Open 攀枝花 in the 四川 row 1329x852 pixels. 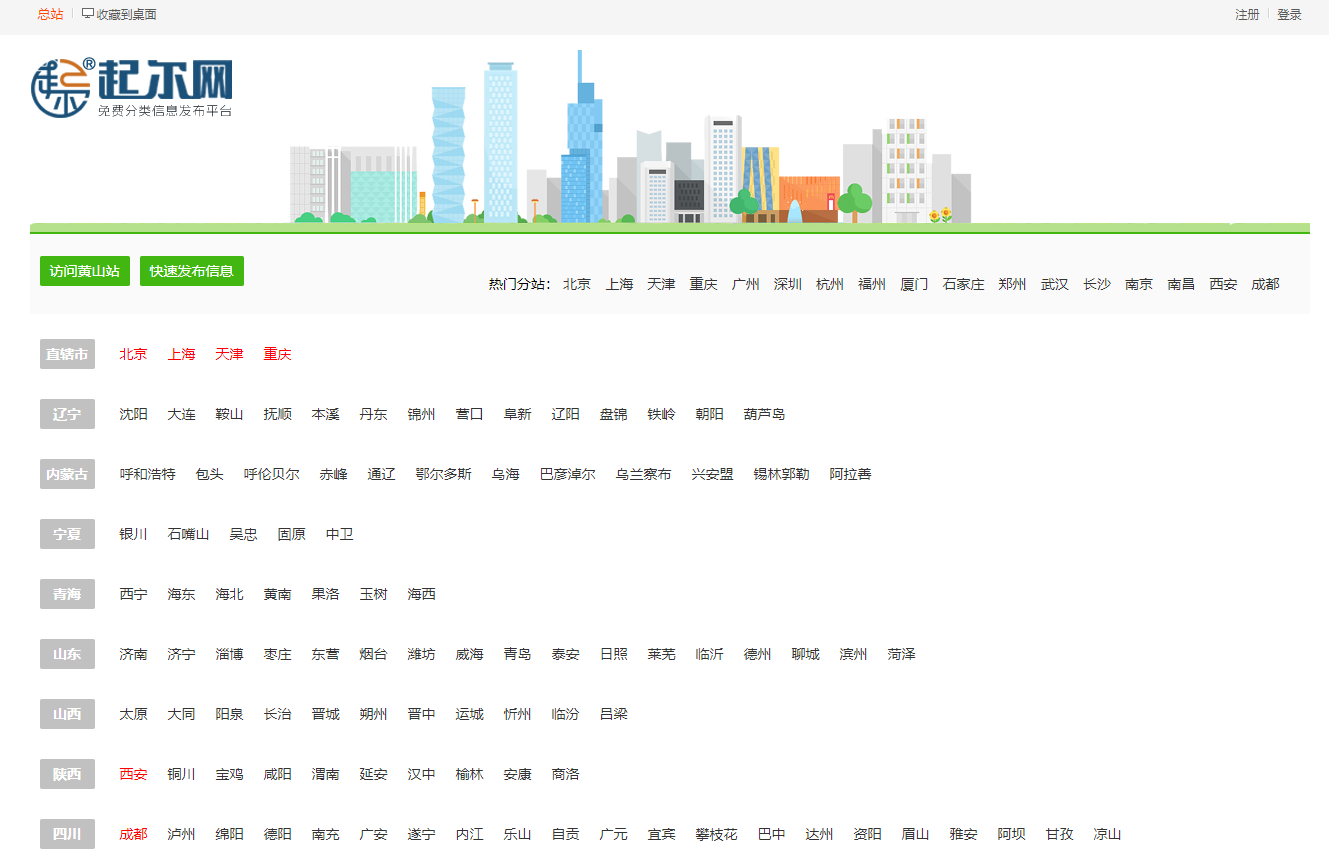(716, 834)
